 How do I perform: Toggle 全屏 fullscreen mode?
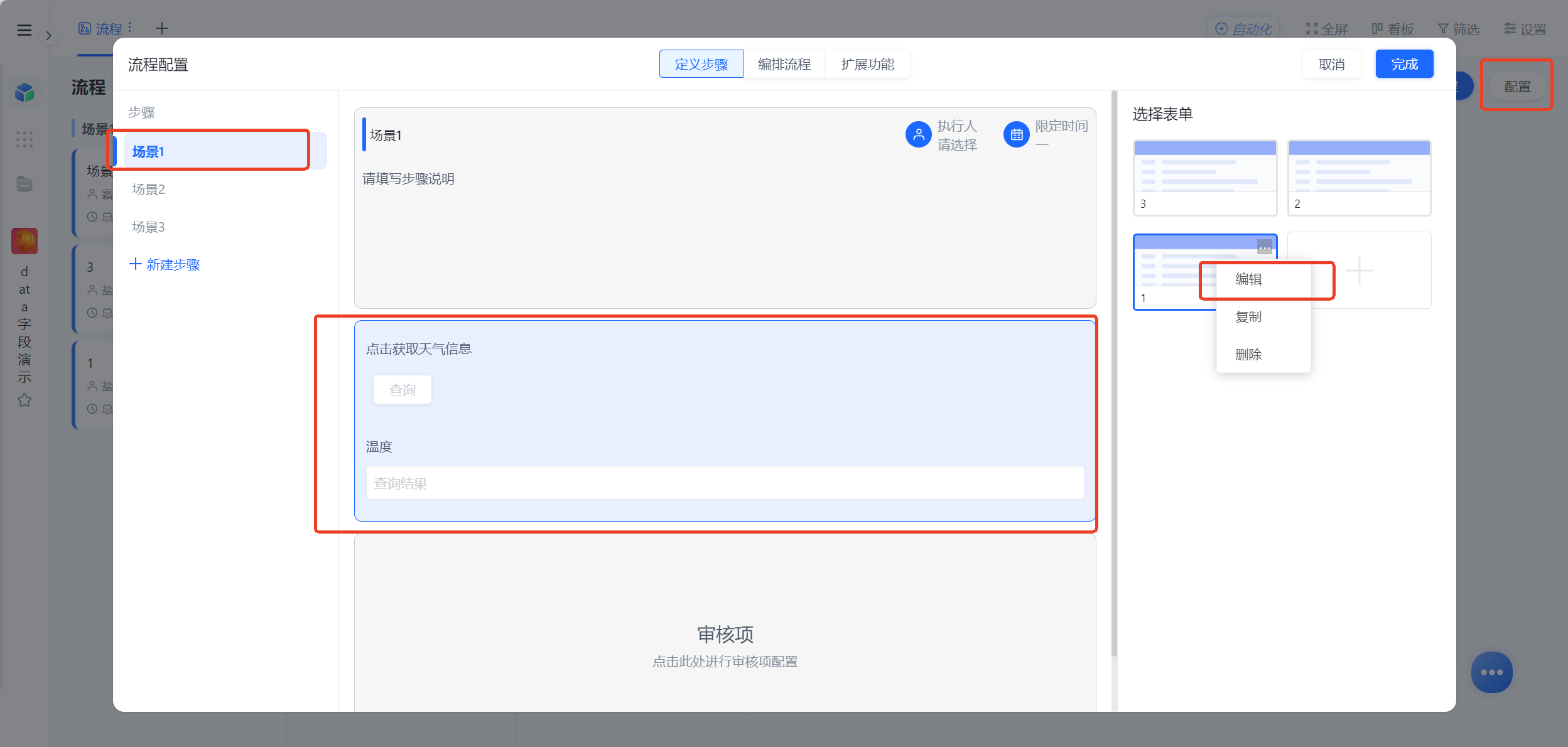tap(1326, 29)
